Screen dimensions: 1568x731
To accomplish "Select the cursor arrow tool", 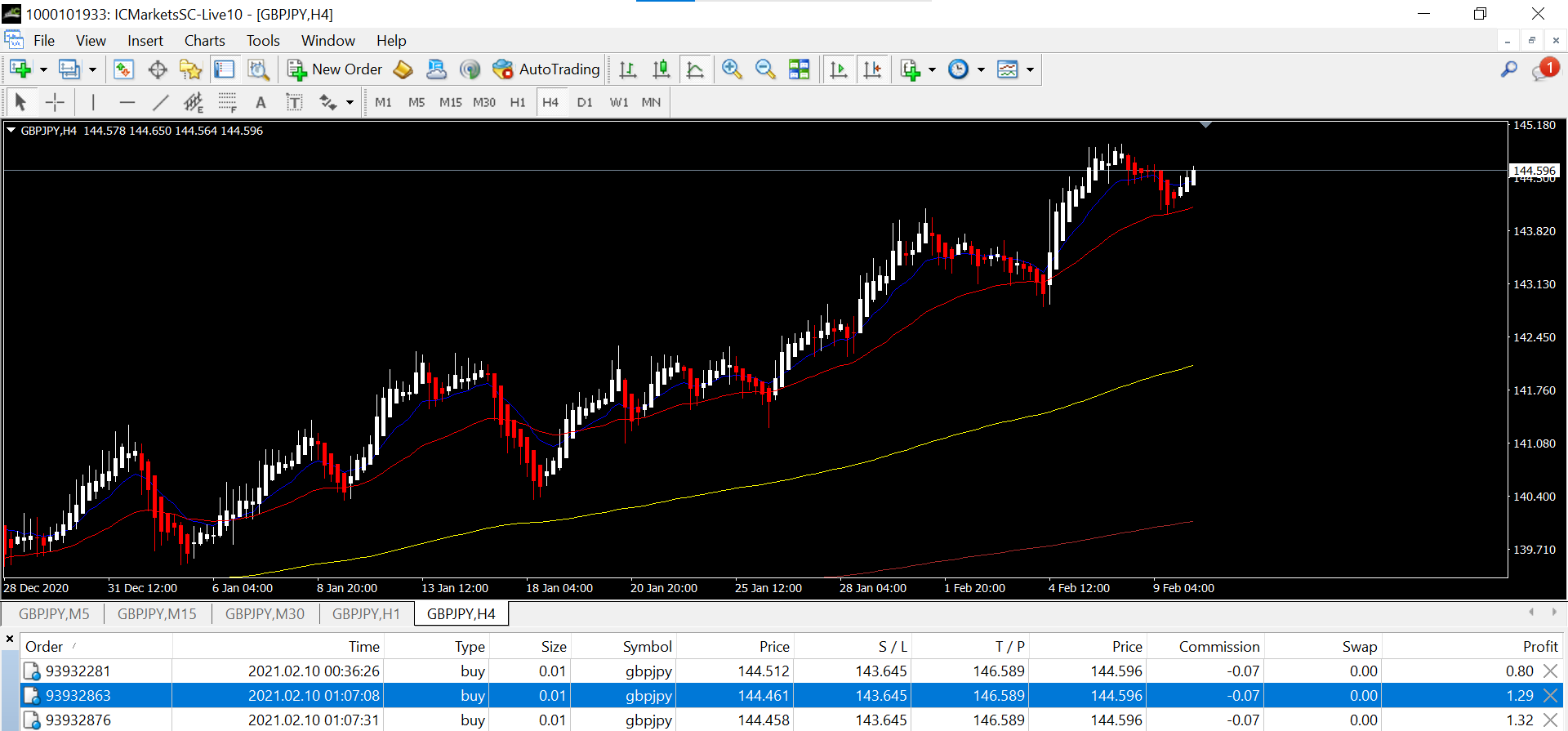I will point(21,102).
